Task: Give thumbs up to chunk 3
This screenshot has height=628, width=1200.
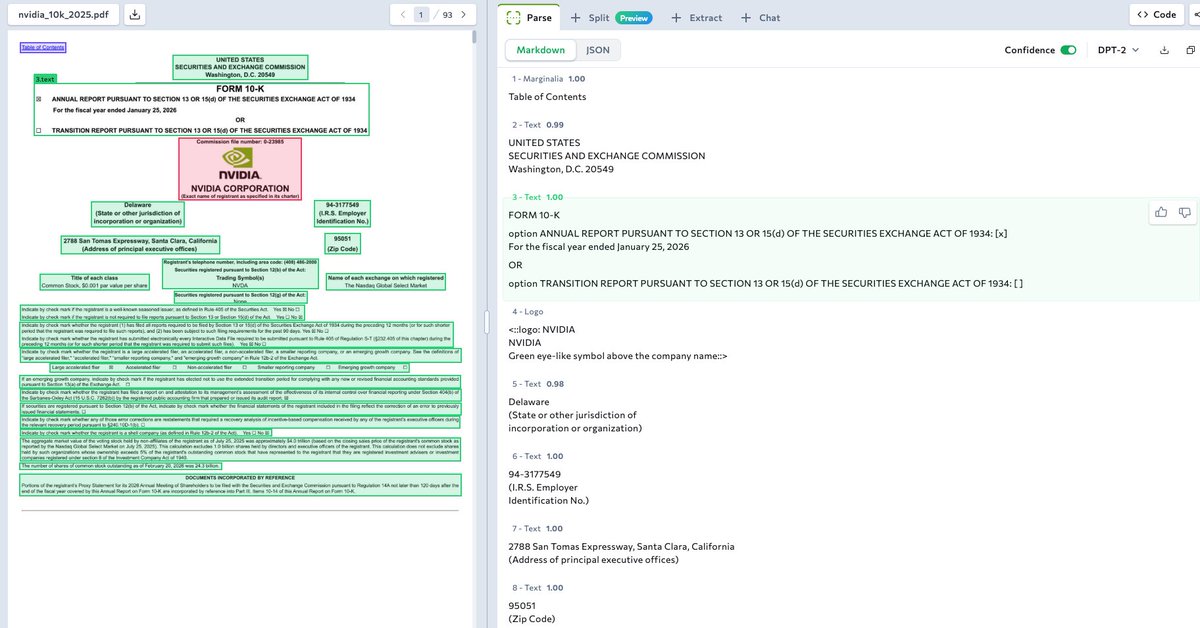Action: tap(1161, 212)
